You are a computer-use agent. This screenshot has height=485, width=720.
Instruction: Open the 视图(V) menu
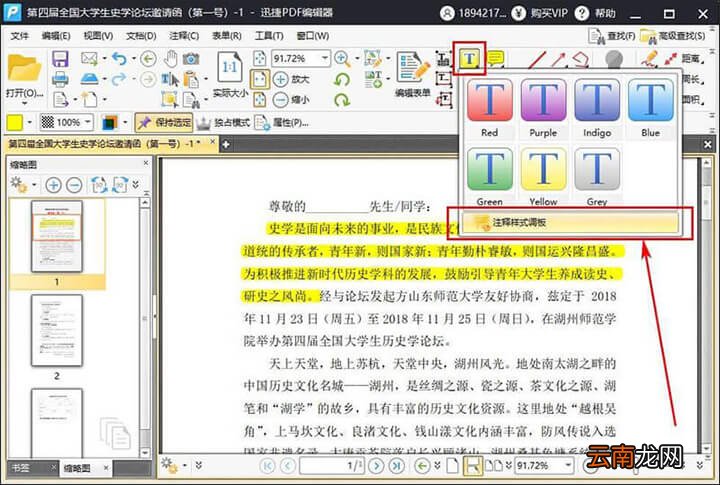[98, 36]
